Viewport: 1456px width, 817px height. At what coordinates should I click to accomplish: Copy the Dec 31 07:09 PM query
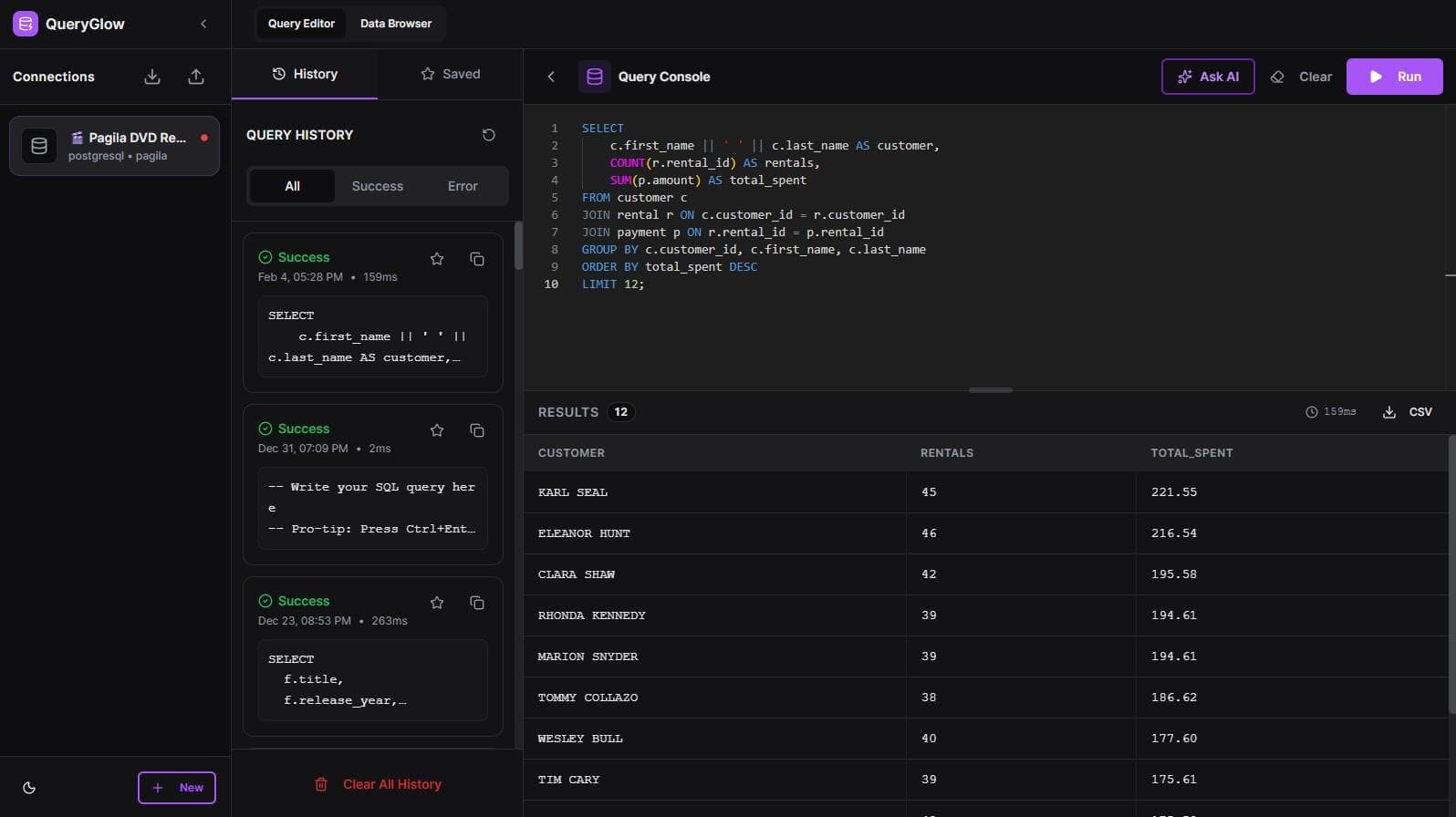click(x=477, y=430)
